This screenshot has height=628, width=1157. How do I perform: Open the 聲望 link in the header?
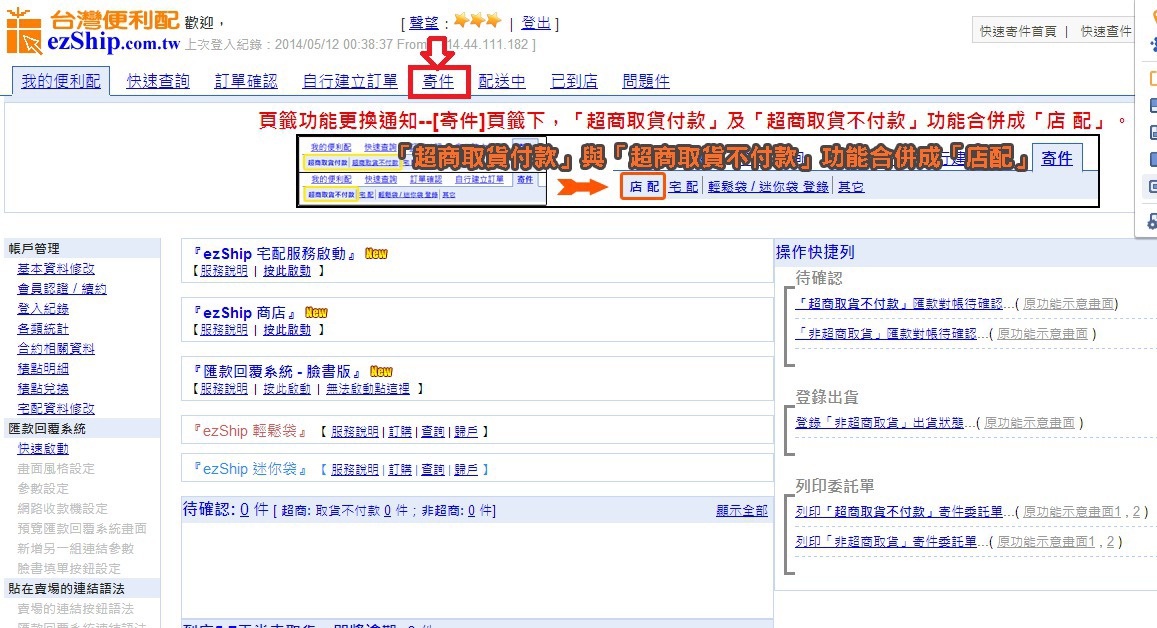coord(424,24)
